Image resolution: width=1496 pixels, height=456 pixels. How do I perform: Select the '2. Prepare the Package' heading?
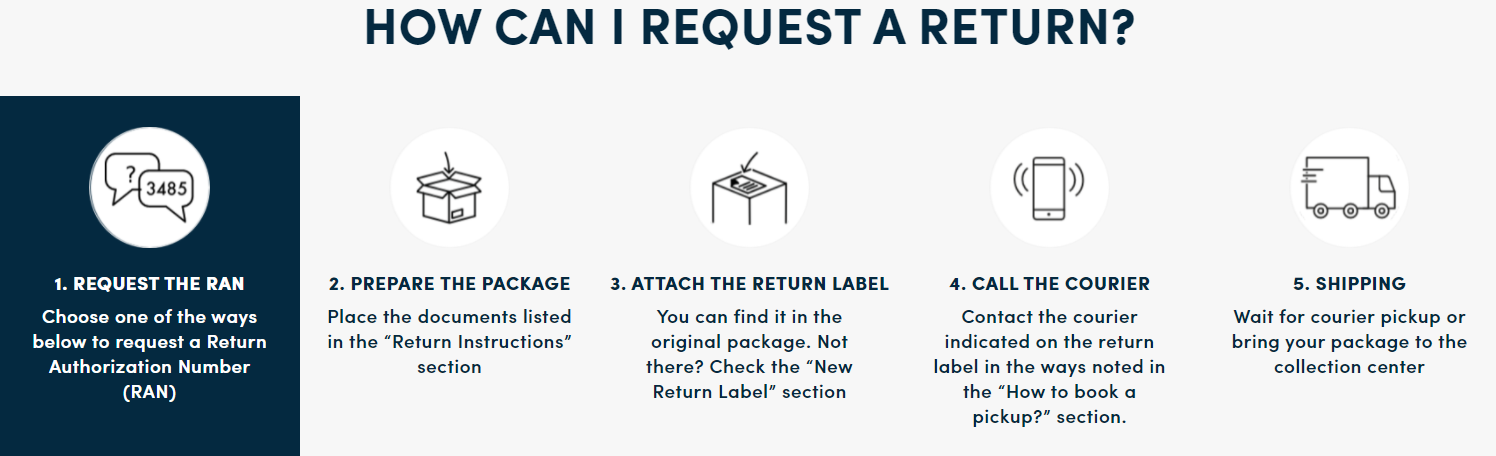click(450, 284)
